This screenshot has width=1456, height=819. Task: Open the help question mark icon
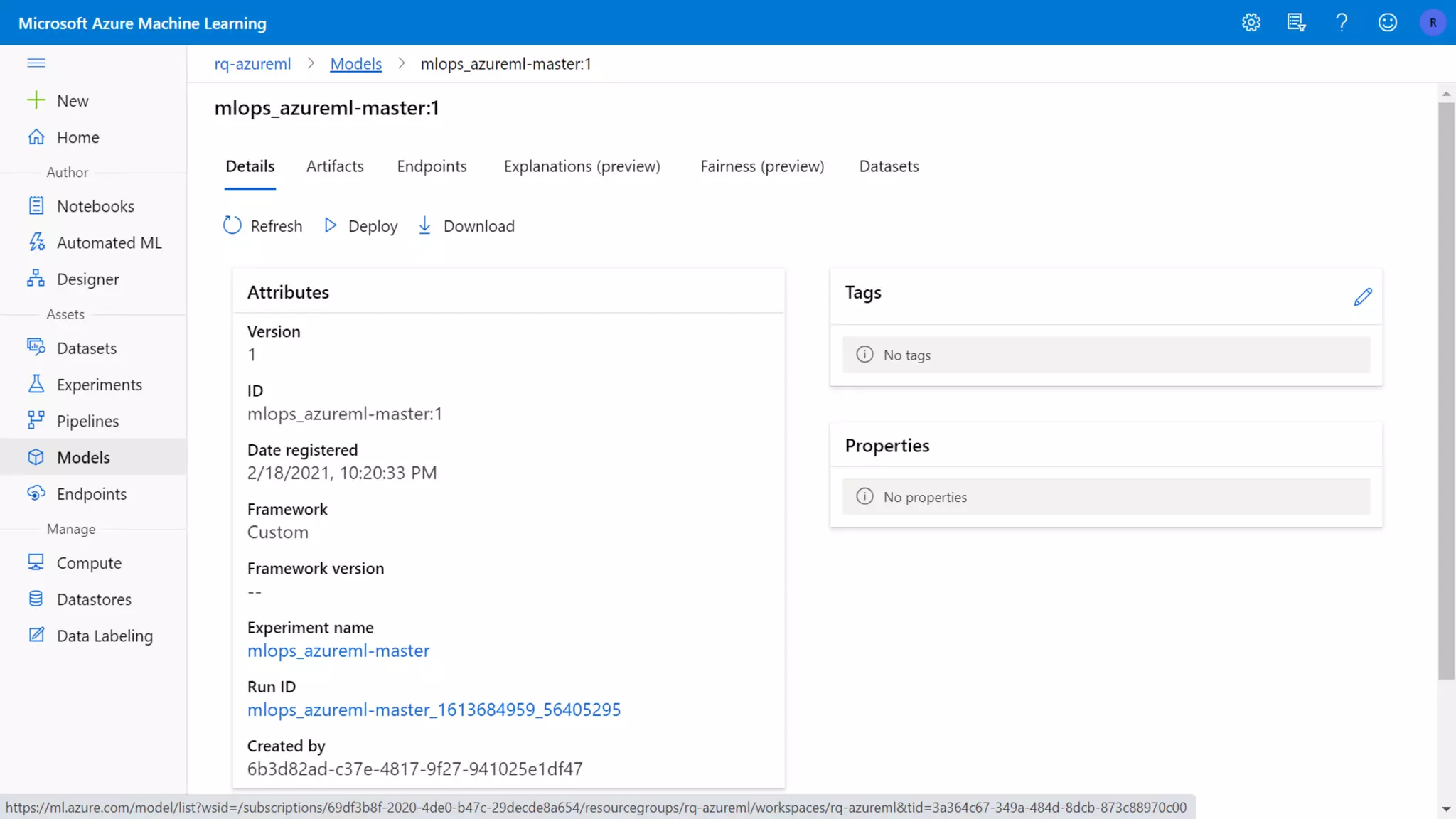pyautogui.click(x=1342, y=23)
